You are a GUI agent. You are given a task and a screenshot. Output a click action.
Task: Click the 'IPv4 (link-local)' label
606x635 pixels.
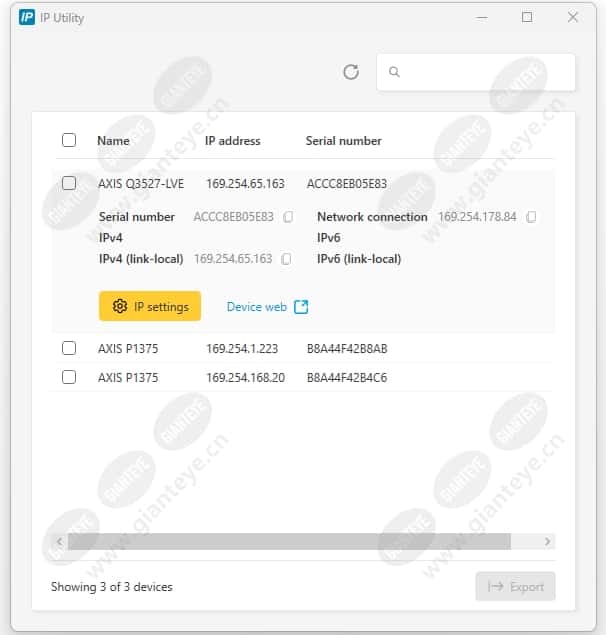[x=141, y=259]
